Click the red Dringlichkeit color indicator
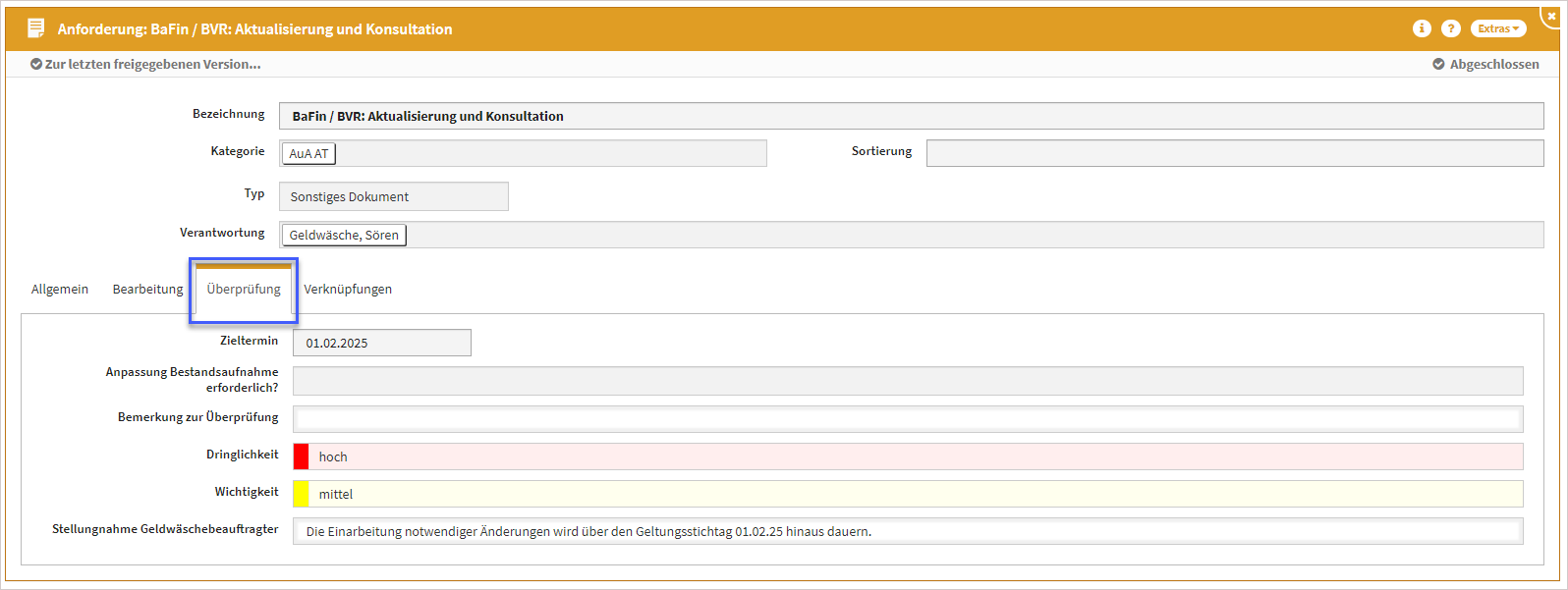 pos(301,456)
